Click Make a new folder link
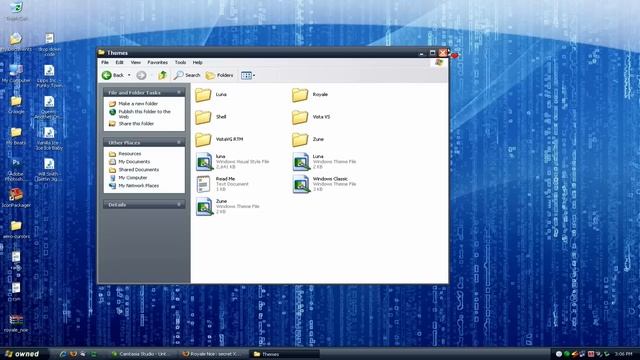The width and height of the screenshot is (640, 360). click(138, 104)
